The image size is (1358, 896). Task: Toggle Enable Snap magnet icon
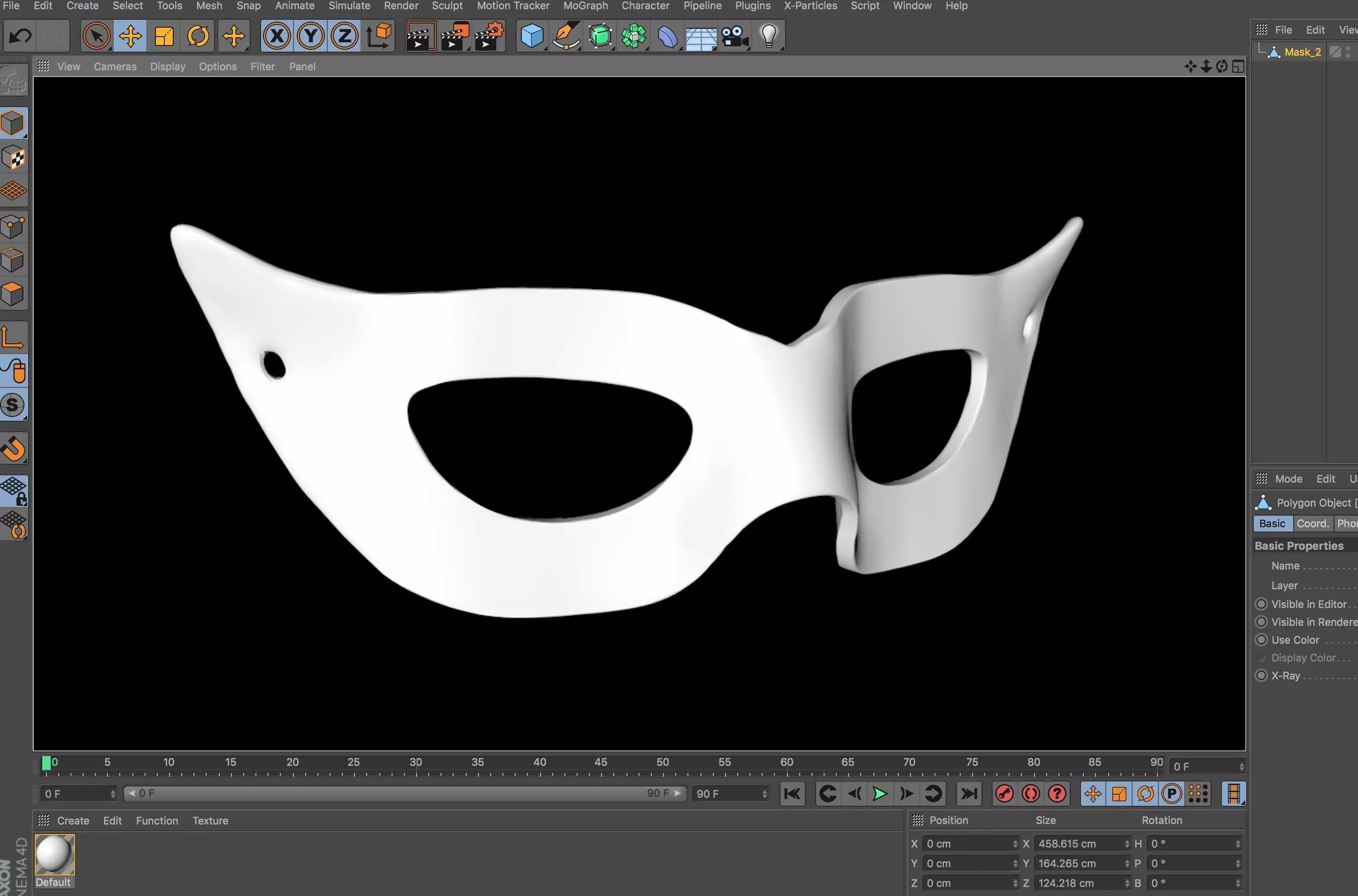point(14,448)
